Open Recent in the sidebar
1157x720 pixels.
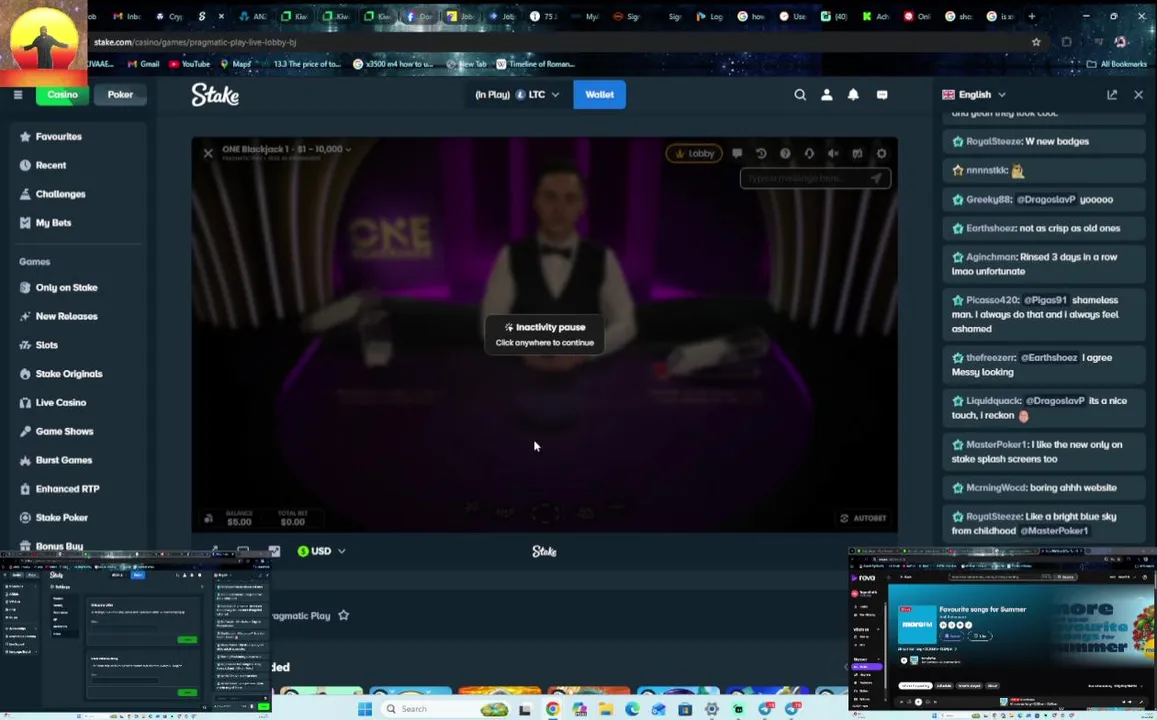pos(50,165)
